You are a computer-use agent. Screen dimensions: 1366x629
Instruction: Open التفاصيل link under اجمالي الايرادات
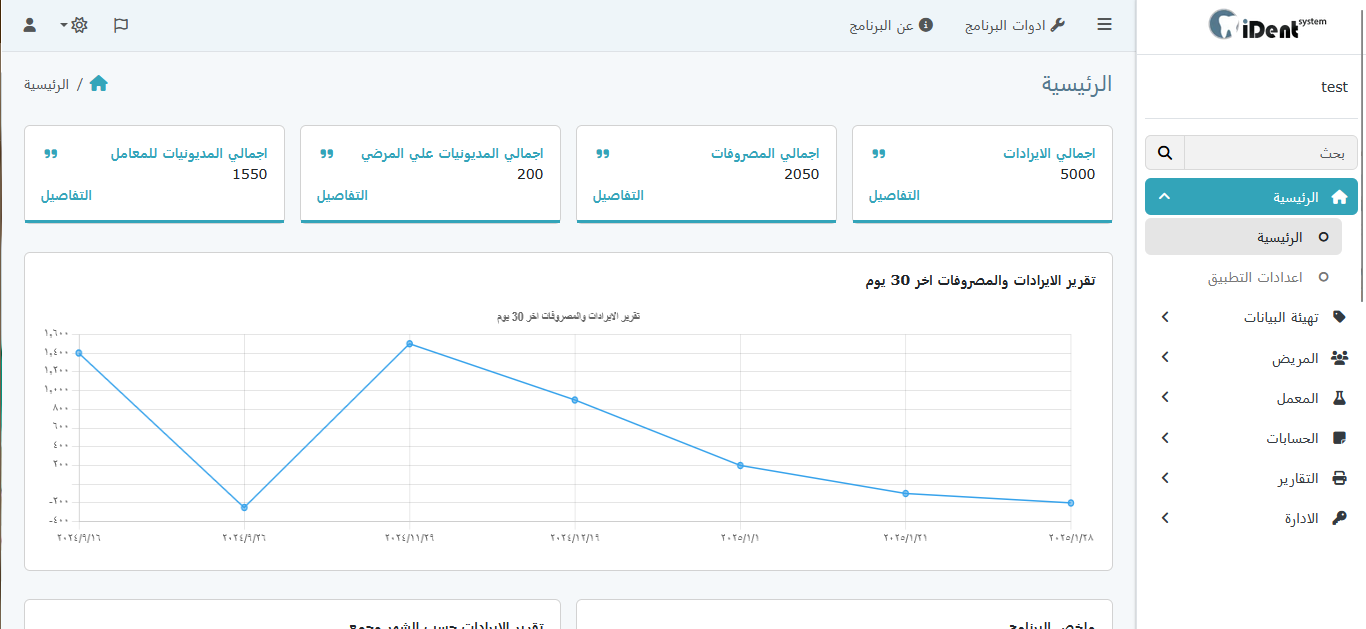click(x=894, y=195)
